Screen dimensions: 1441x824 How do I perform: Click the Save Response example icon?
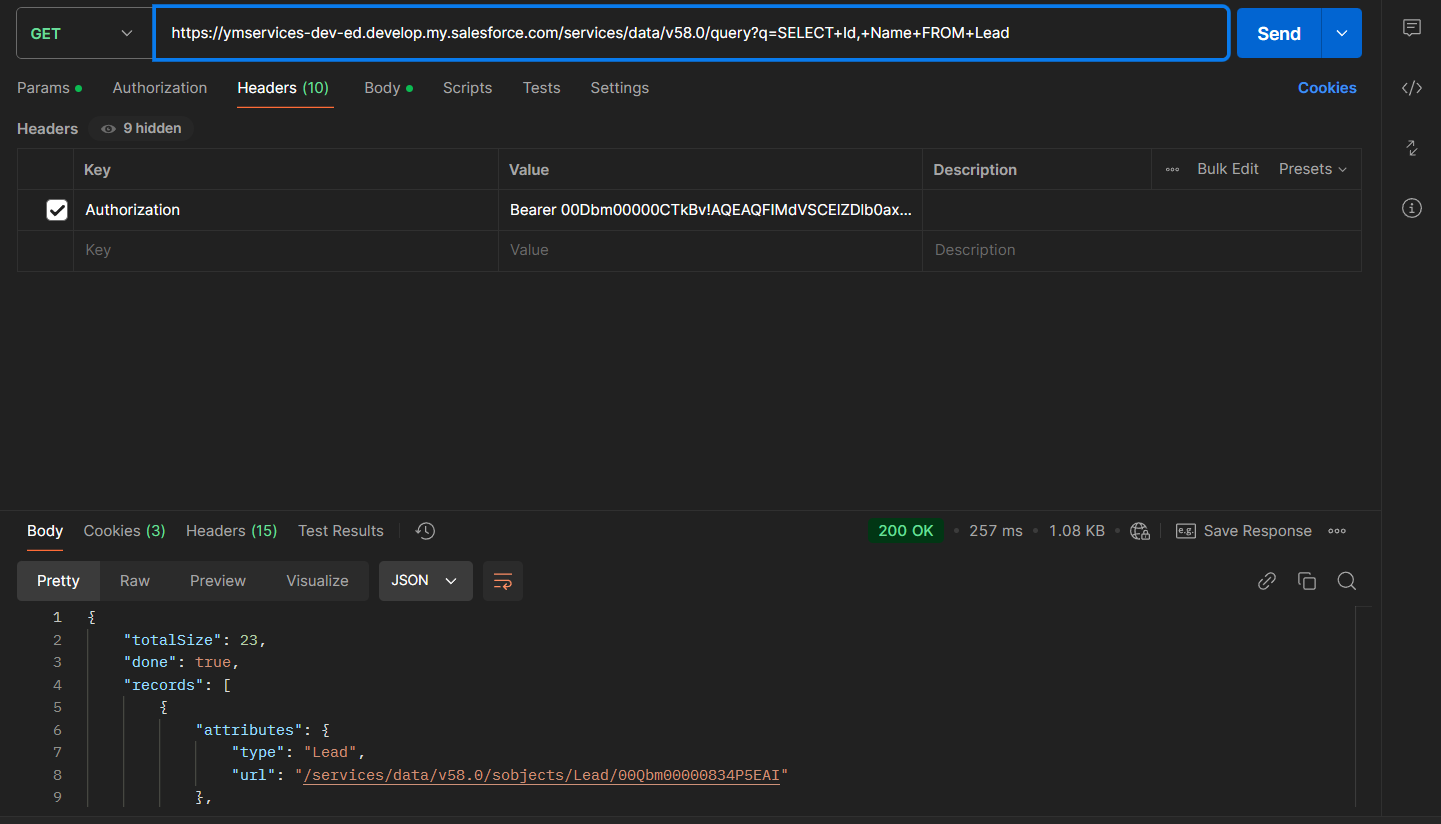(1186, 531)
